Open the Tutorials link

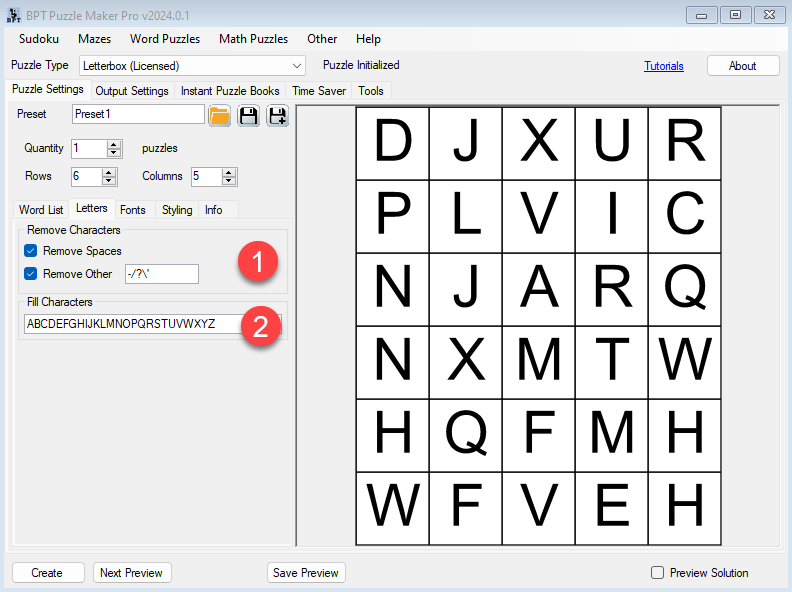tap(664, 66)
